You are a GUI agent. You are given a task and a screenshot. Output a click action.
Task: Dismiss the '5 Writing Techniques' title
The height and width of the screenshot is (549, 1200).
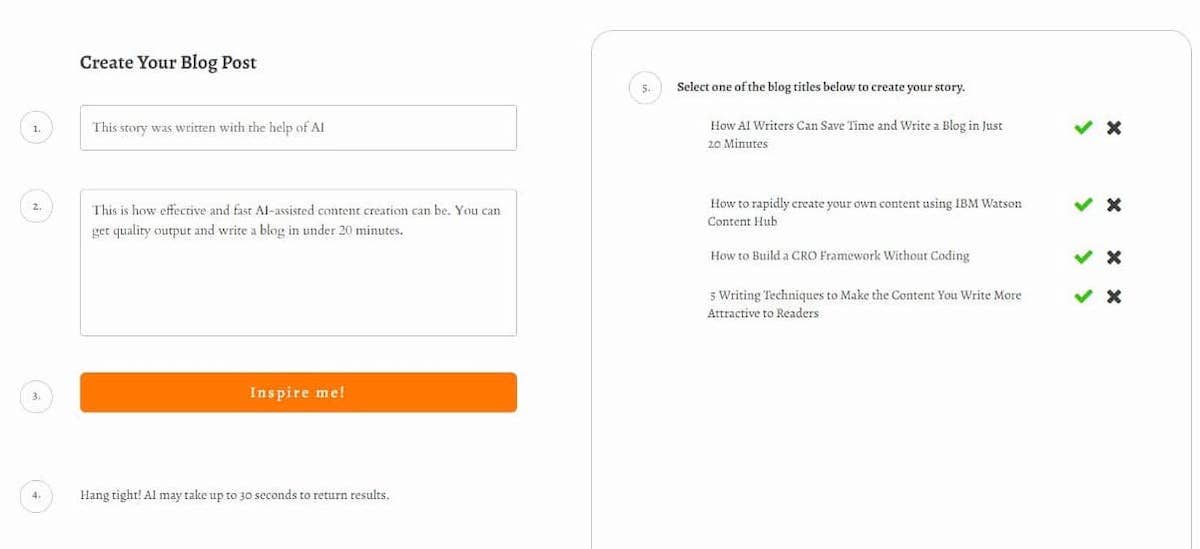(1114, 296)
